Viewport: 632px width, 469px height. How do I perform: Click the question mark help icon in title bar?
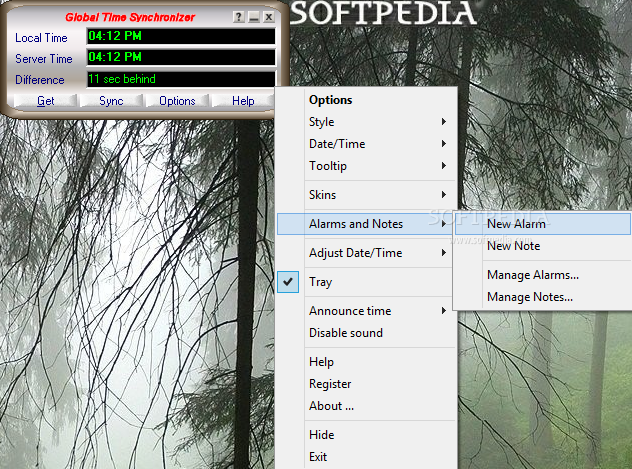coord(239,17)
